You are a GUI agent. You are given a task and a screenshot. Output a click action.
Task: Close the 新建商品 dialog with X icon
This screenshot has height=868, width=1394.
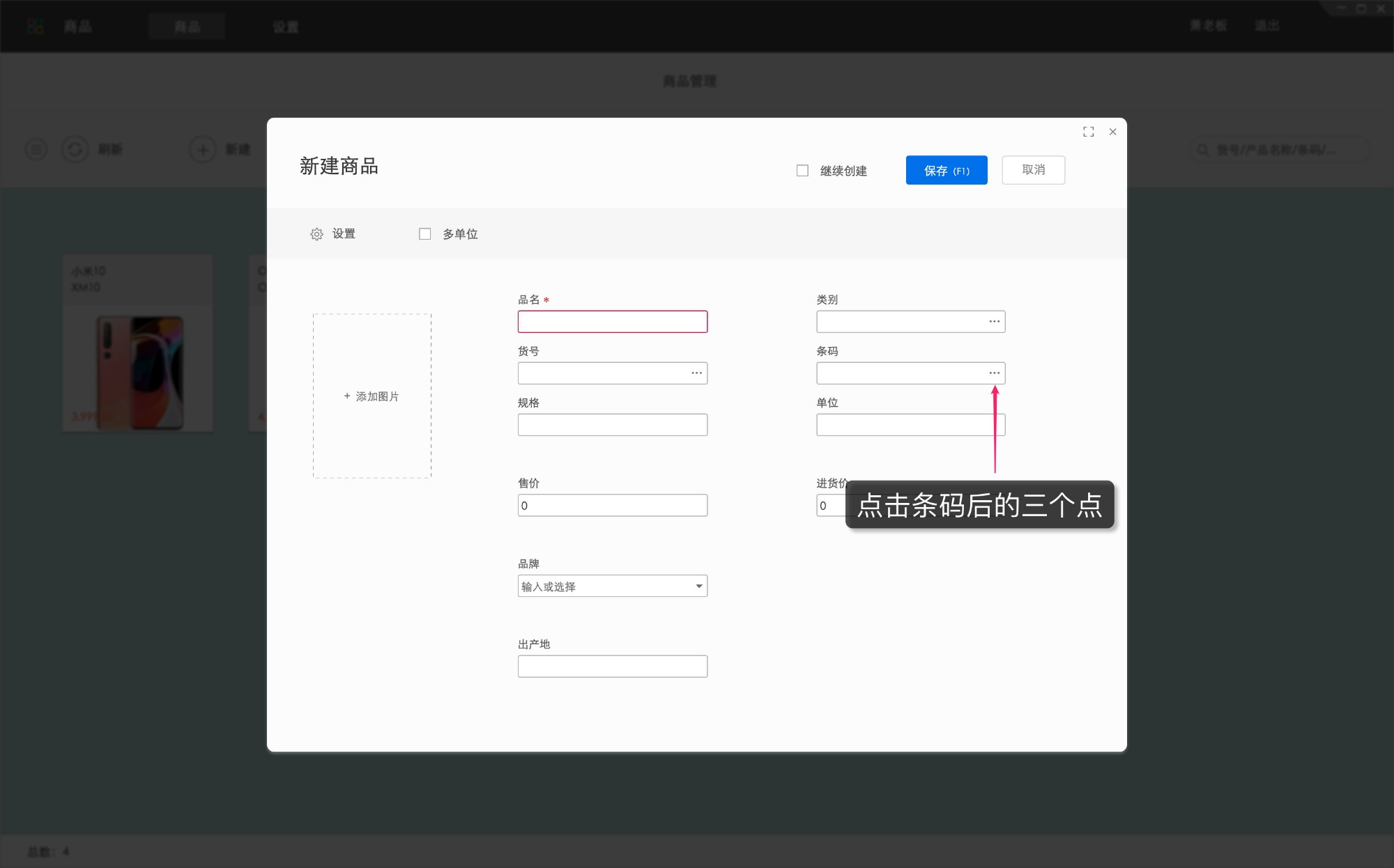(1112, 132)
